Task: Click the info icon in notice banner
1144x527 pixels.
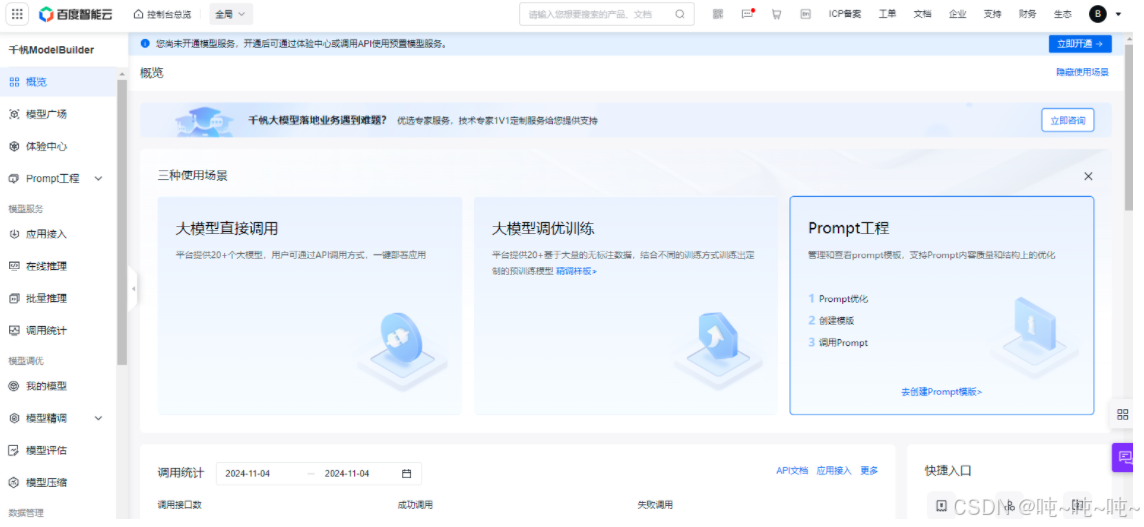Action: point(145,44)
